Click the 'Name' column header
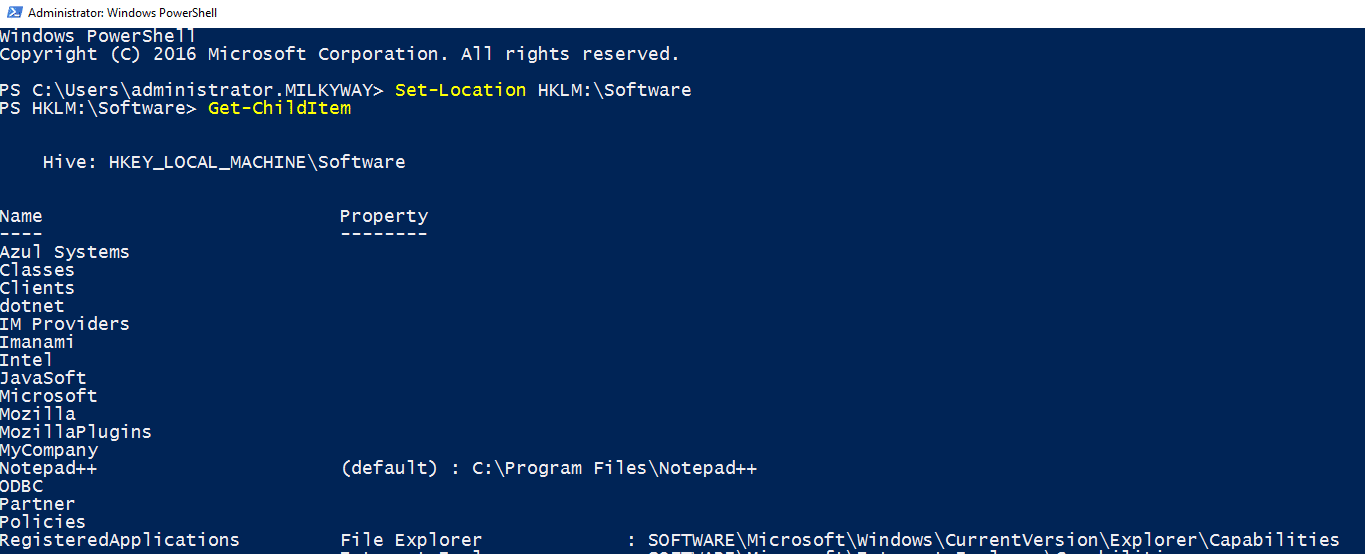1365x554 pixels. (21, 216)
